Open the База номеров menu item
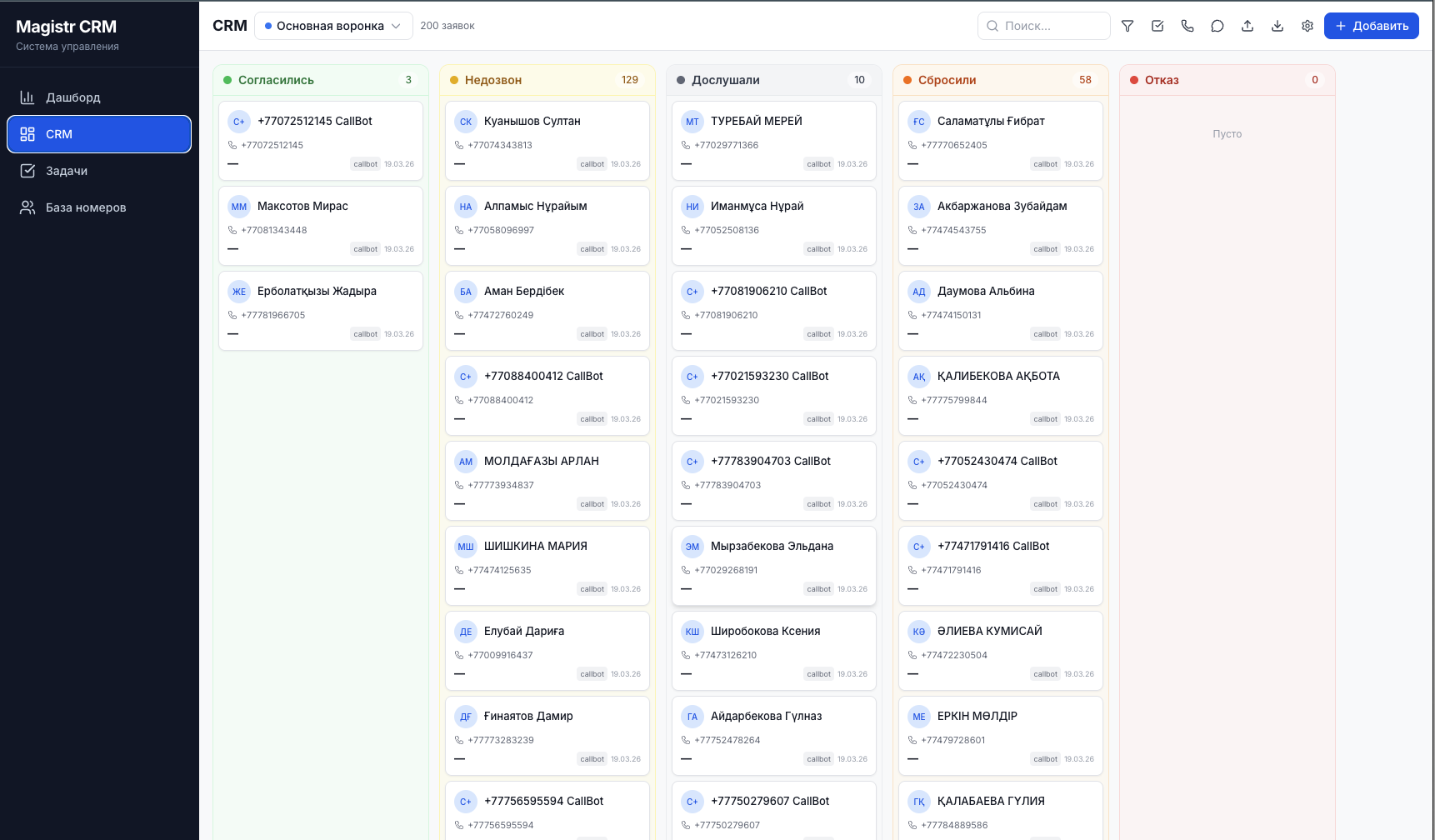The height and width of the screenshot is (840, 1435). pyautogui.click(x=99, y=207)
